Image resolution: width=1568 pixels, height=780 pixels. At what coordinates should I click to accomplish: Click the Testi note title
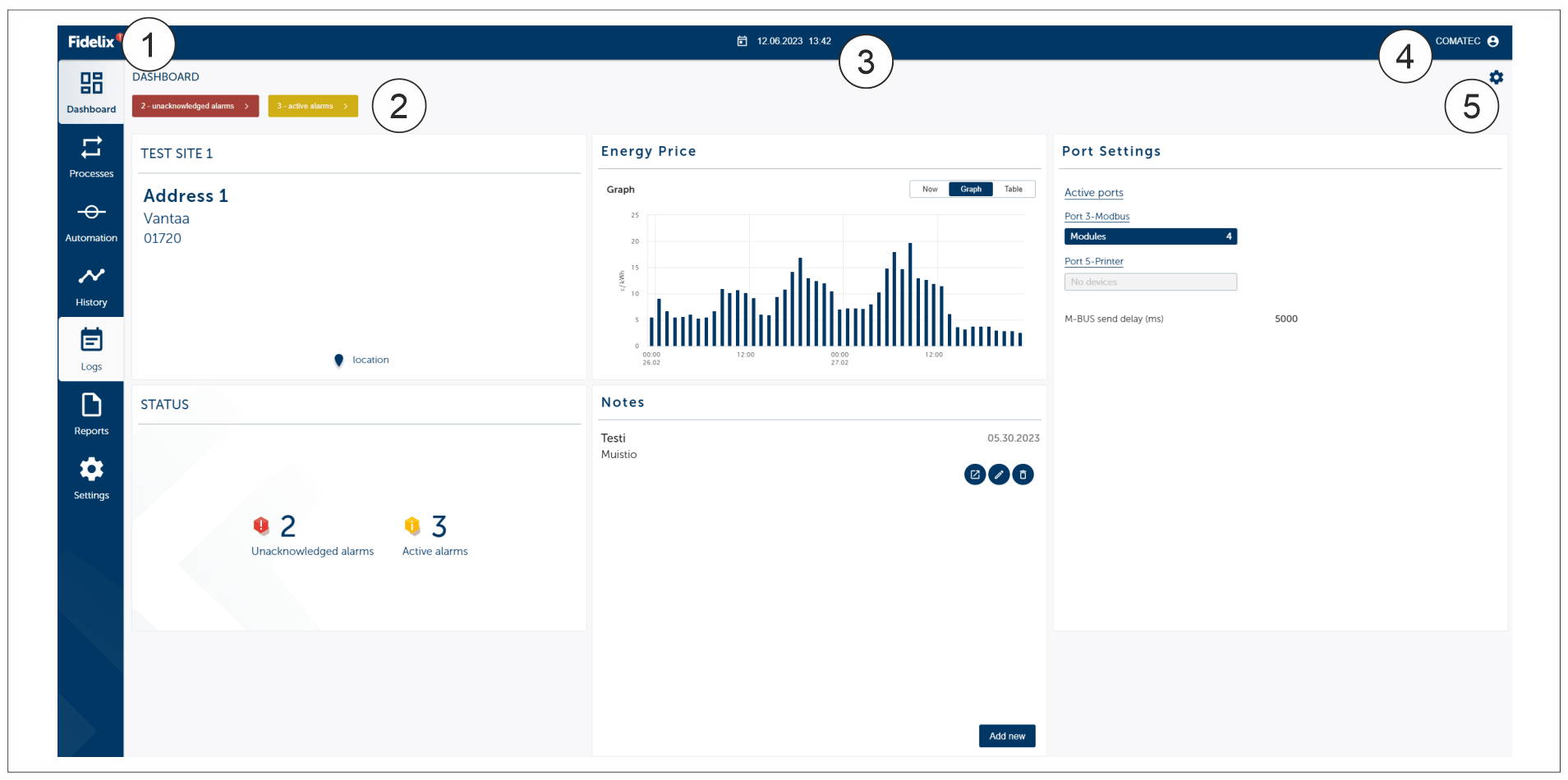[613, 438]
